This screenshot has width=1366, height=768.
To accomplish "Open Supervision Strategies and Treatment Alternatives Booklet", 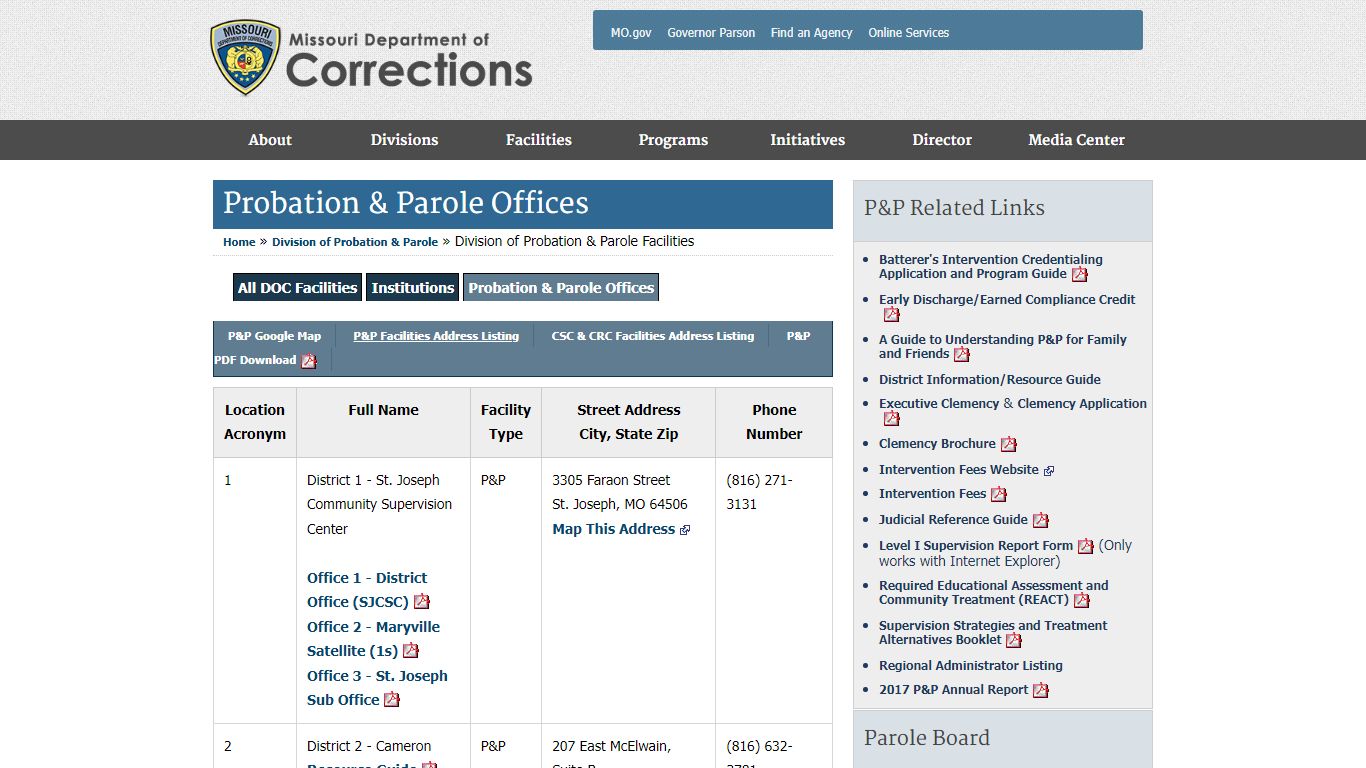I will pos(993,633).
